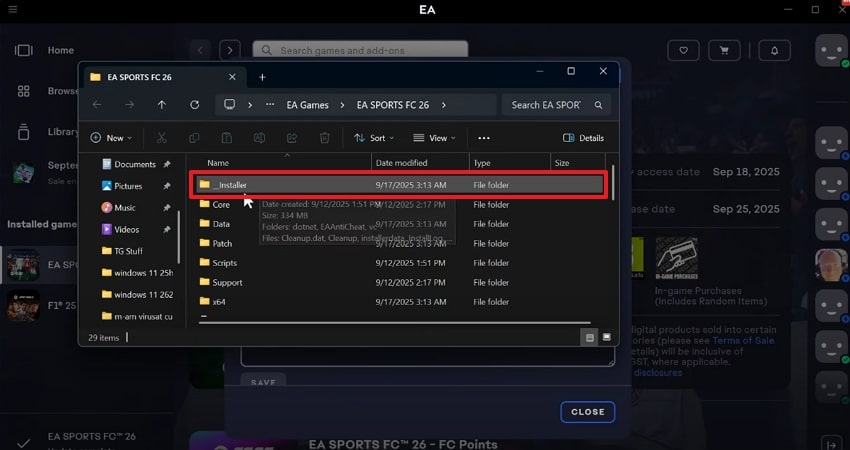
Task: Go back in the EA app navigation
Action: [200, 50]
